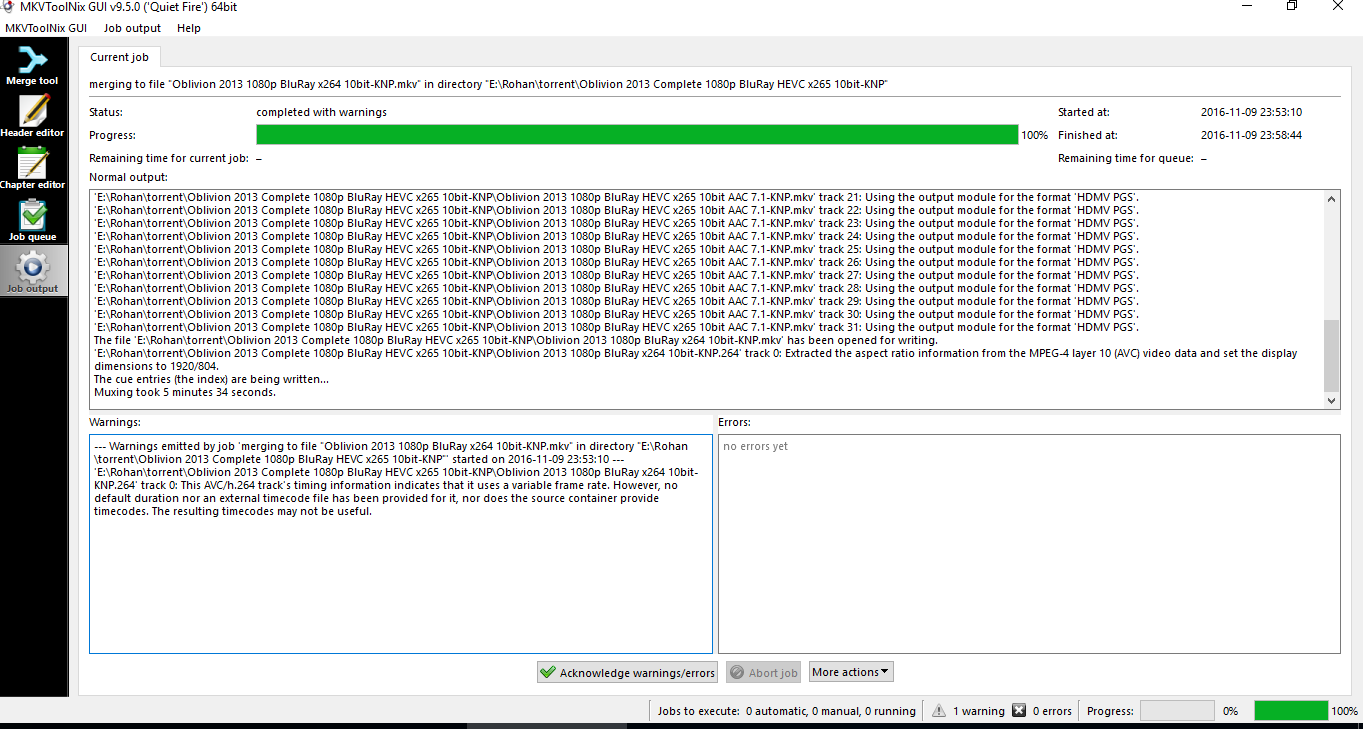Click the 'The cue entries (the index) are being written...' line

(211, 379)
